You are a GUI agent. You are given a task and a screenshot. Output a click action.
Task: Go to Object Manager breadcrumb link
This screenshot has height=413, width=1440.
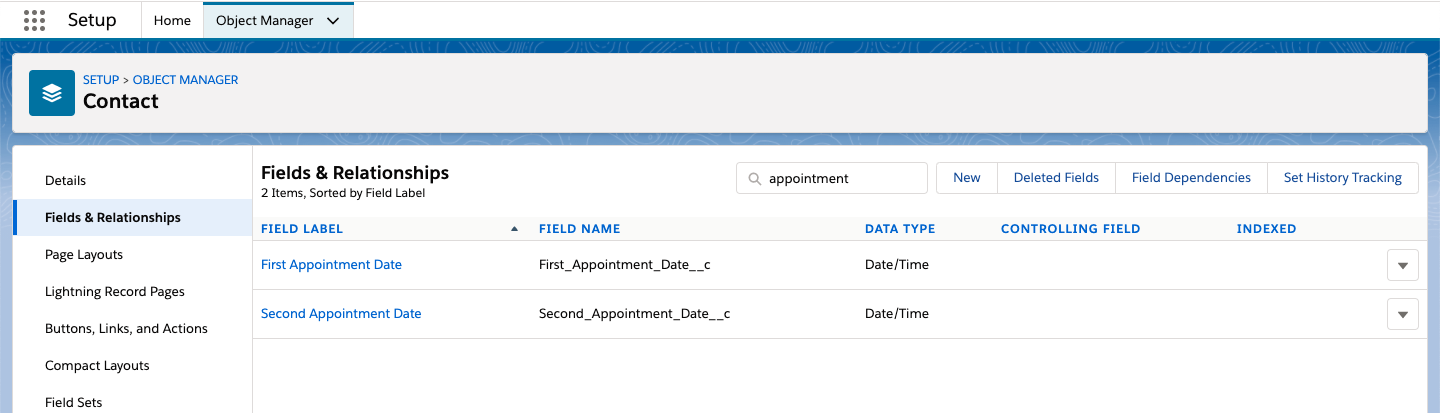pyautogui.click(x=186, y=80)
